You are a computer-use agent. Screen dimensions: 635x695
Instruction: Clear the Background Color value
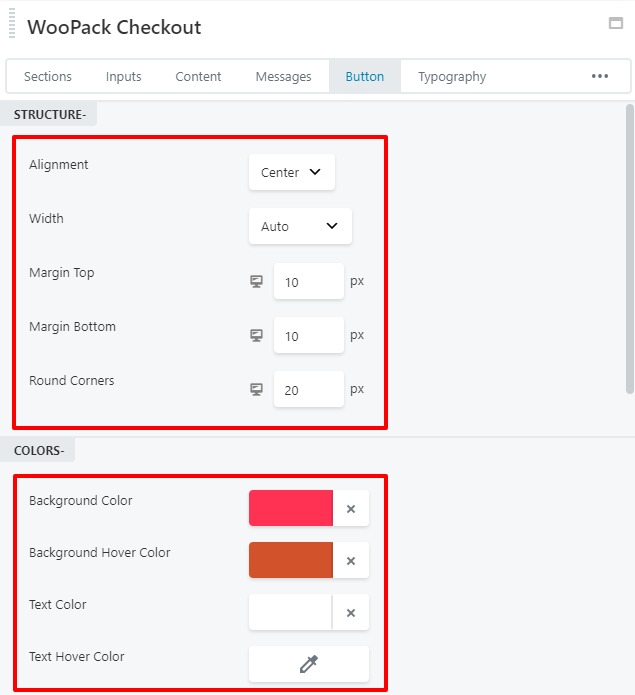351,508
